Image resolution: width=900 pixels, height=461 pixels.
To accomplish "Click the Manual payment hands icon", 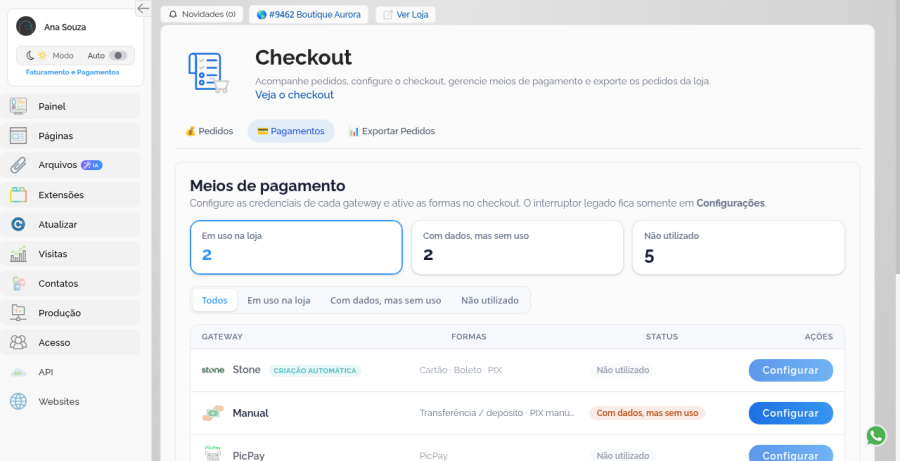I will click(x=213, y=413).
